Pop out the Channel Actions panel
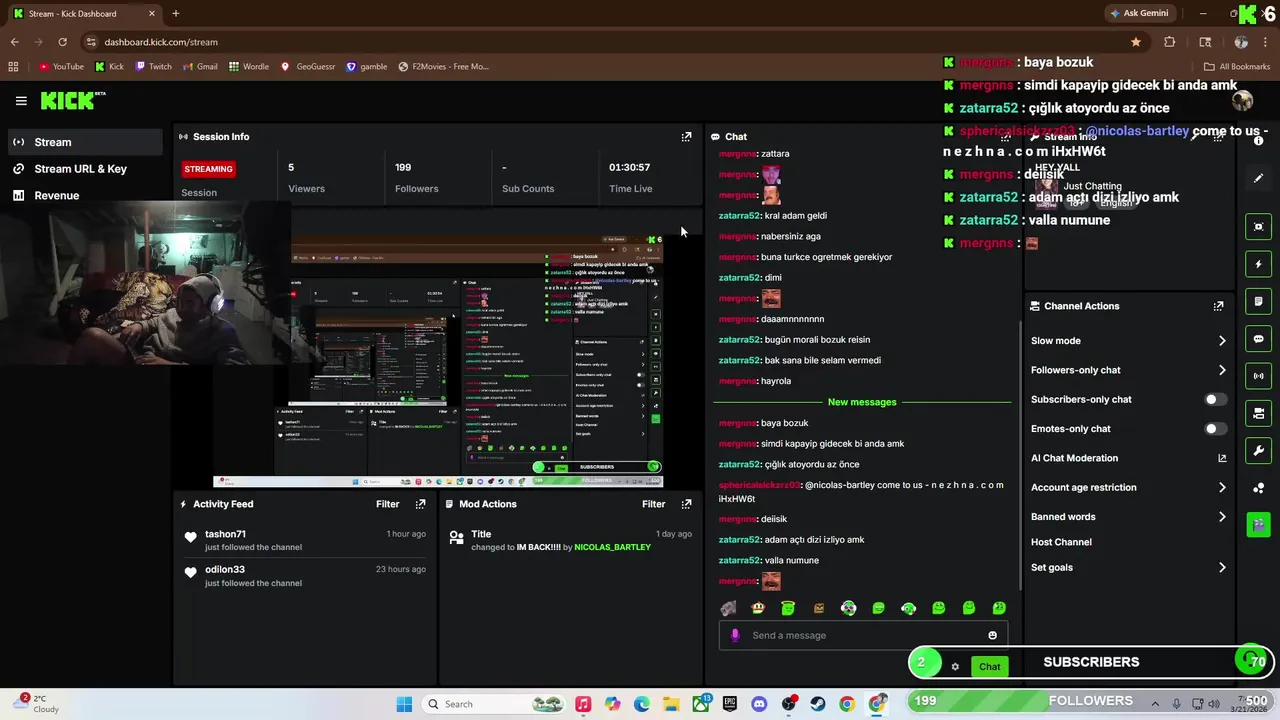 click(1218, 306)
